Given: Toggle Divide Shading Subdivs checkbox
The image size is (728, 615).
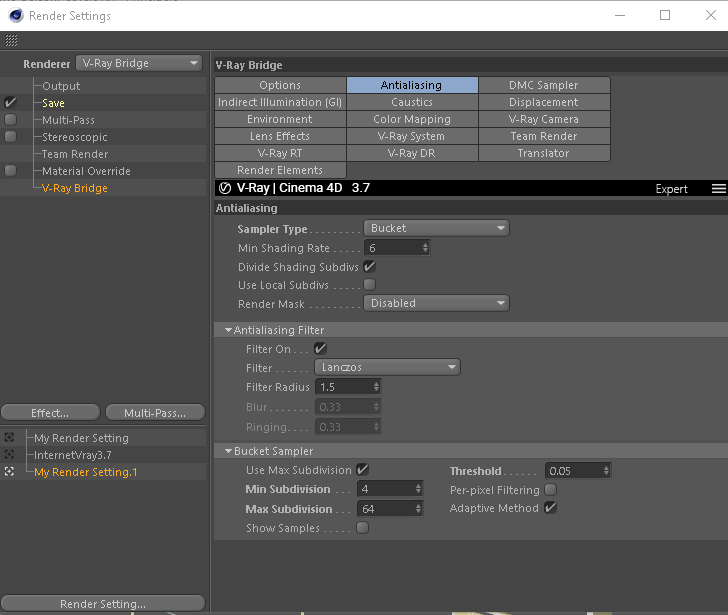Looking at the screenshot, I should (x=370, y=266).
